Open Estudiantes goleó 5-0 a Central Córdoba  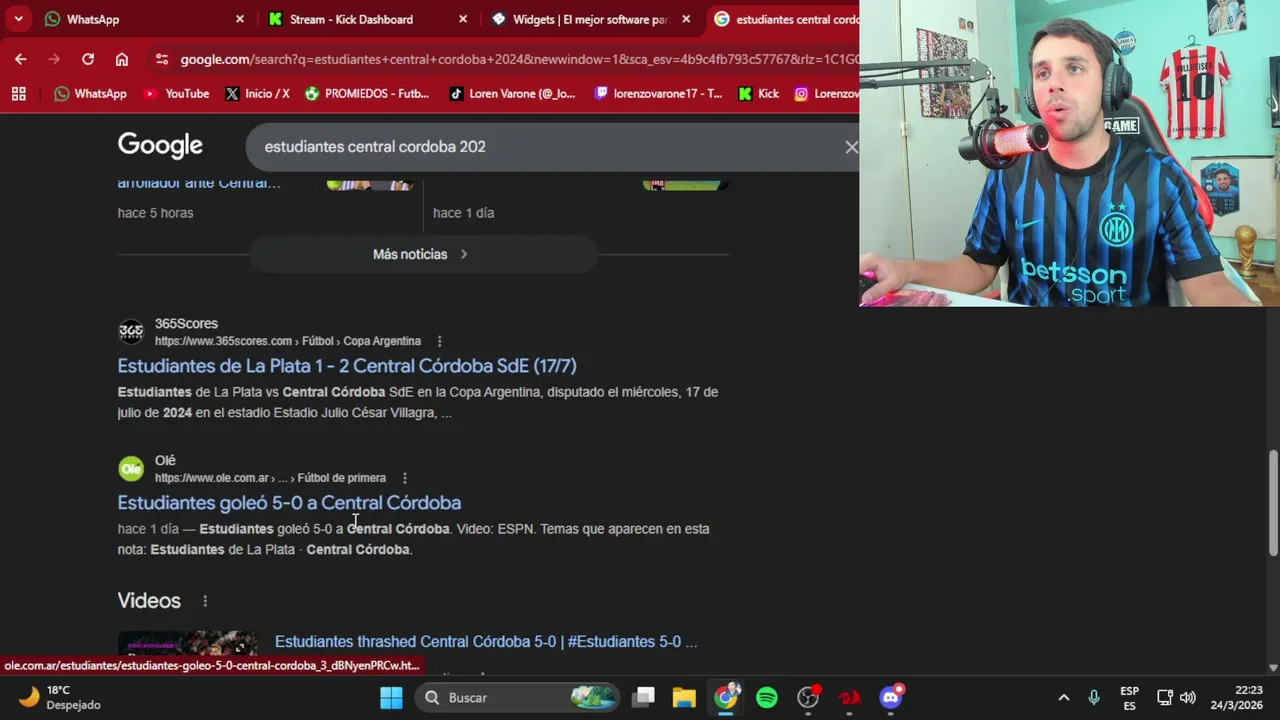[289, 503]
